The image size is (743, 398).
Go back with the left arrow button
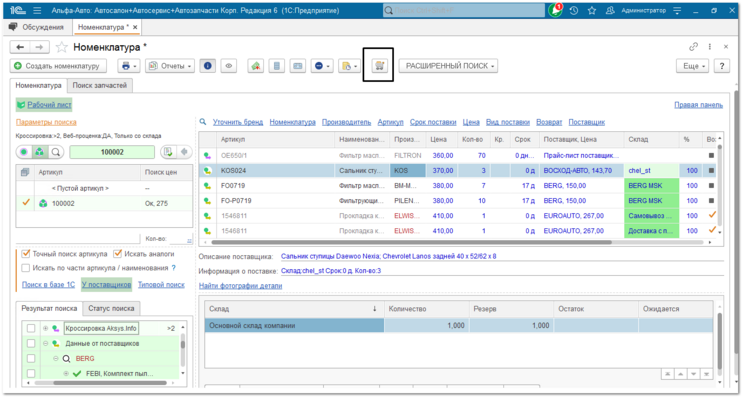20,47
